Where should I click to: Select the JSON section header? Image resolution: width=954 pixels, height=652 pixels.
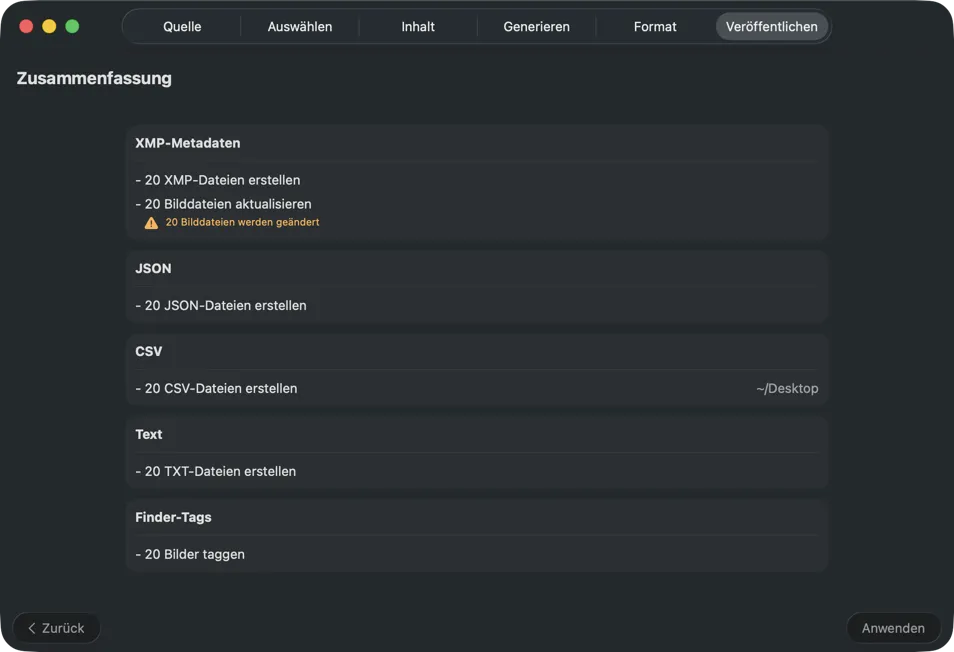tap(153, 269)
